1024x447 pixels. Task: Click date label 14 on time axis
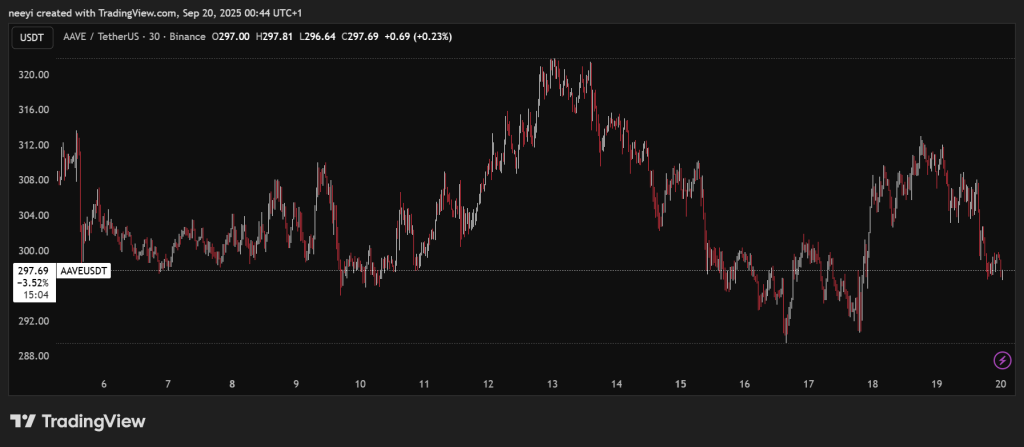pos(616,385)
